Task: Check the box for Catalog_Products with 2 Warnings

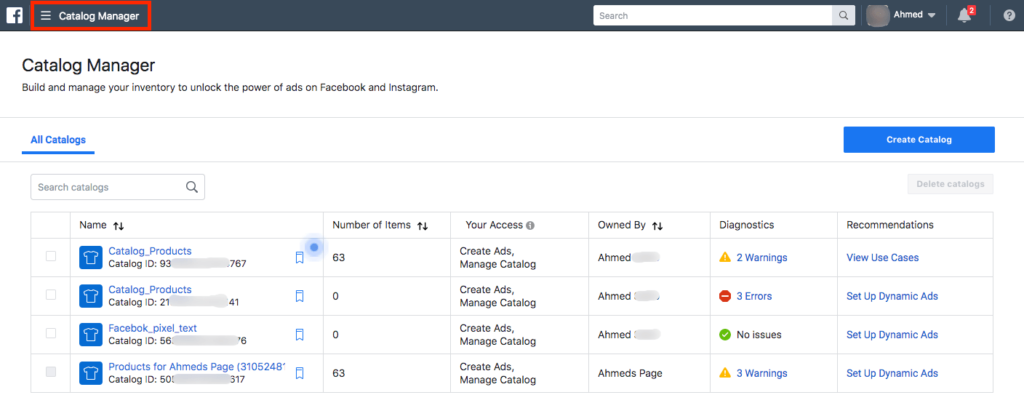Action: [x=51, y=256]
